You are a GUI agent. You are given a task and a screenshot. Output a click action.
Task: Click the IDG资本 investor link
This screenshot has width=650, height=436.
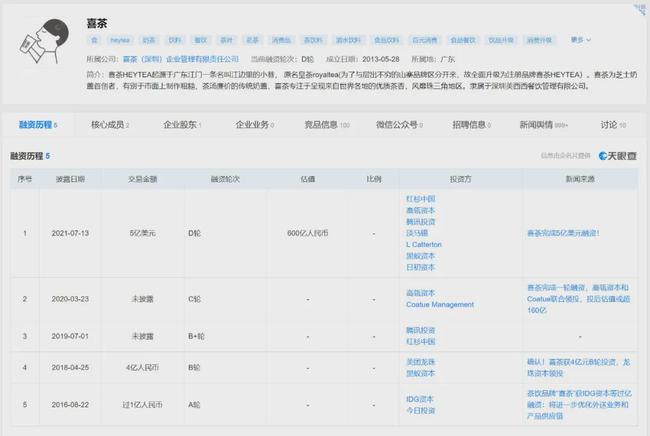click(420, 399)
